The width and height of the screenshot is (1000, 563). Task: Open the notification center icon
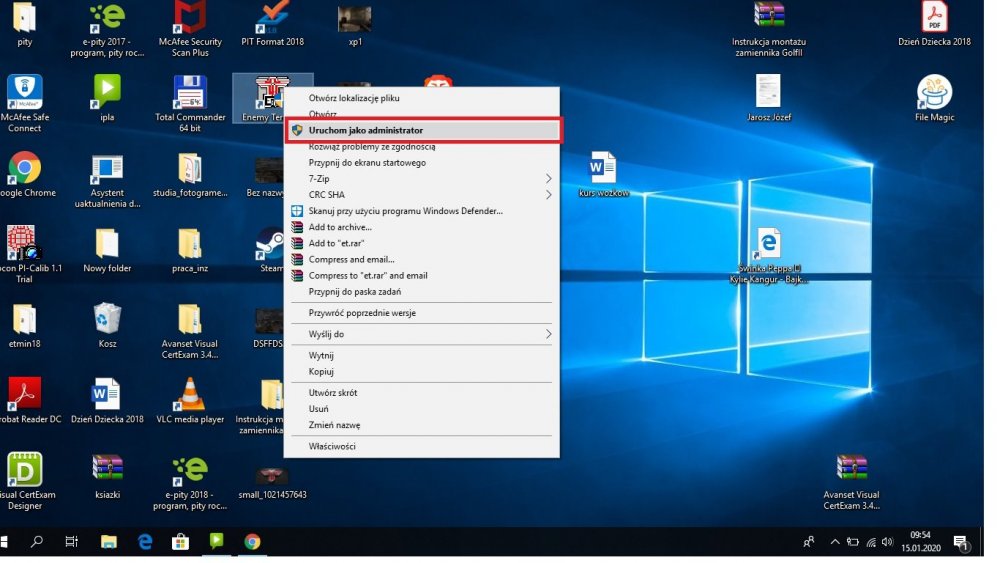point(961,543)
